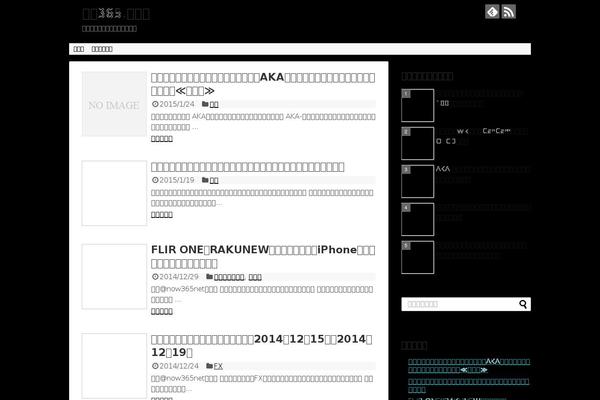The height and width of the screenshot is (400, 600).
Task: Open popular post thumbnail ranked 4
Action: pyautogui.click(x=417, y=219)
